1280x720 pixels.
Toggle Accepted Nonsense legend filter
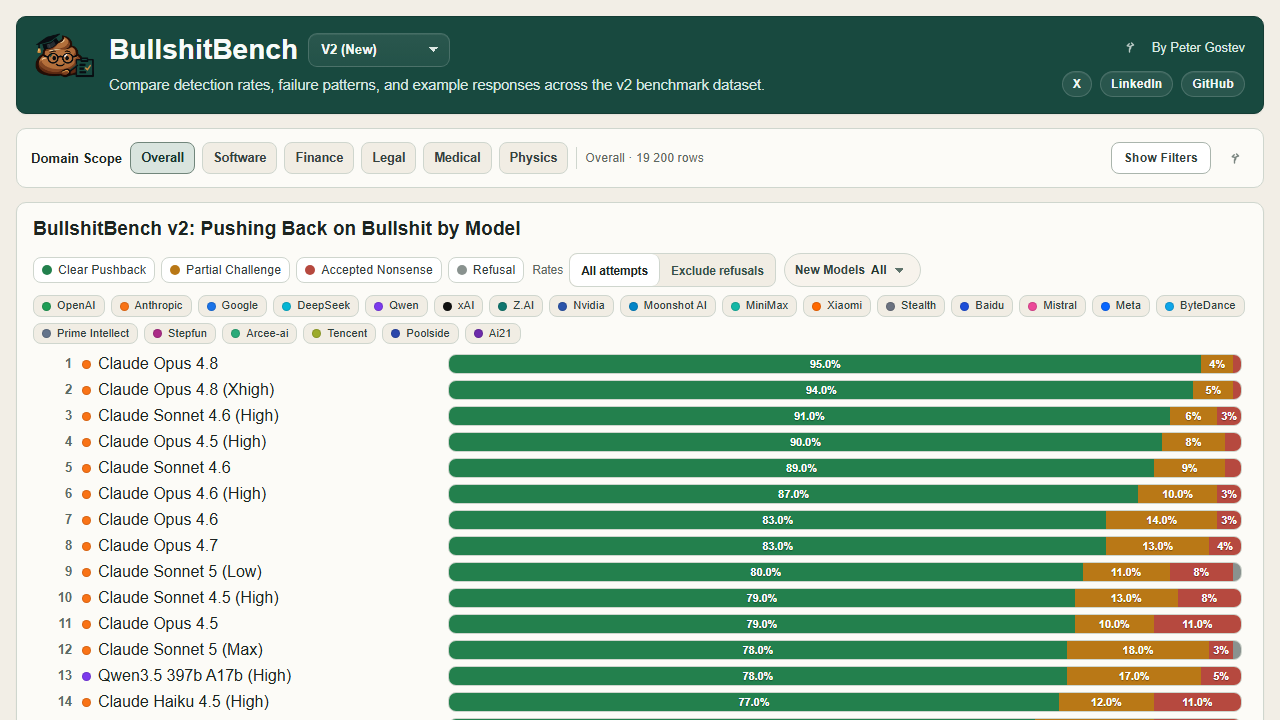pyautogui.click(x=369, y=270)
